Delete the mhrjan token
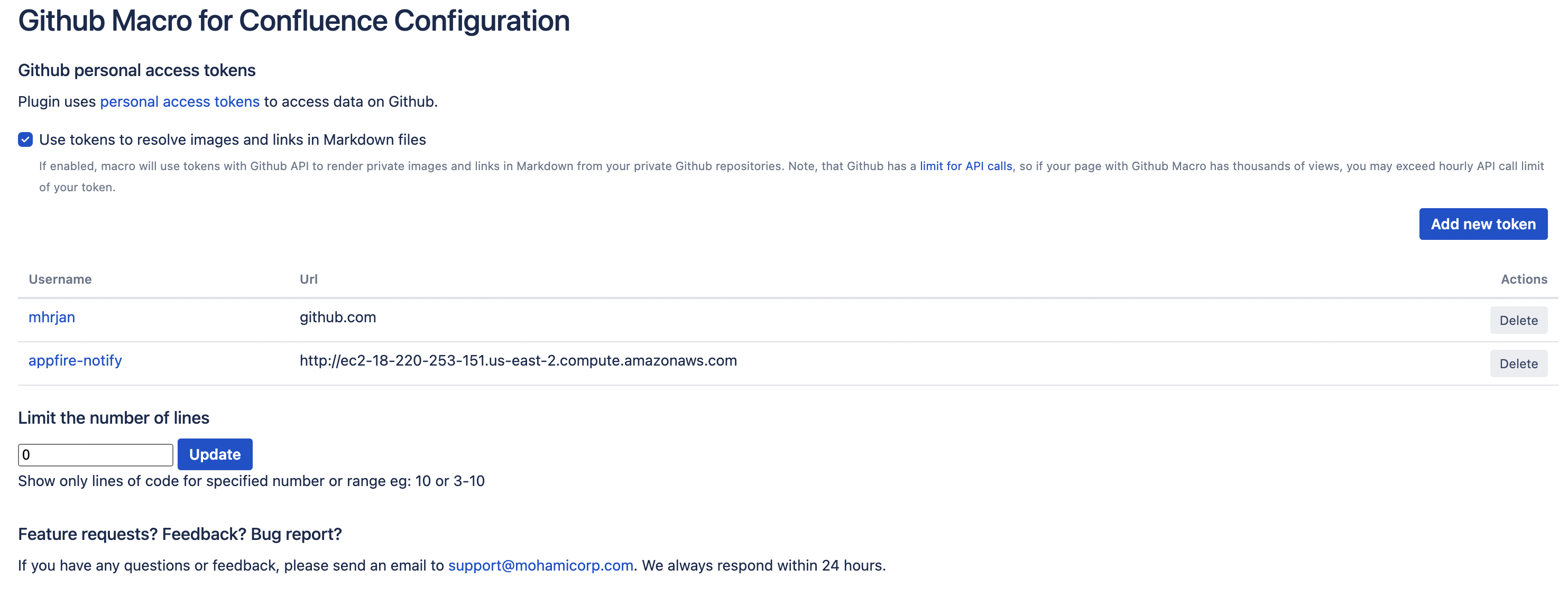 [x=1518, y=320]
